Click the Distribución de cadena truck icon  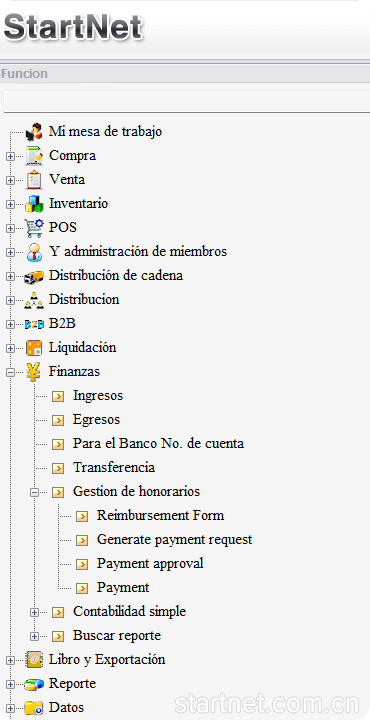tap(34, 276)
